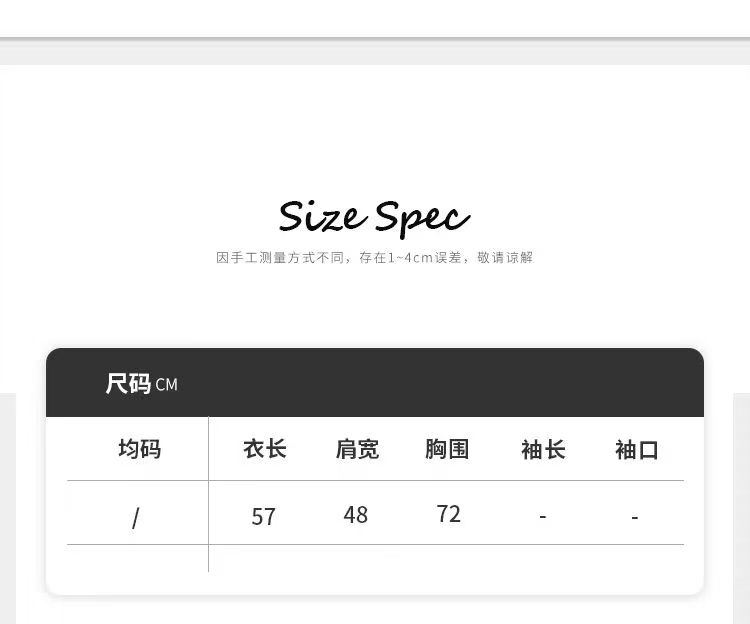Select the 衣长 column header
This screenshot has height=624, width=750.
(x=265, y=449)
